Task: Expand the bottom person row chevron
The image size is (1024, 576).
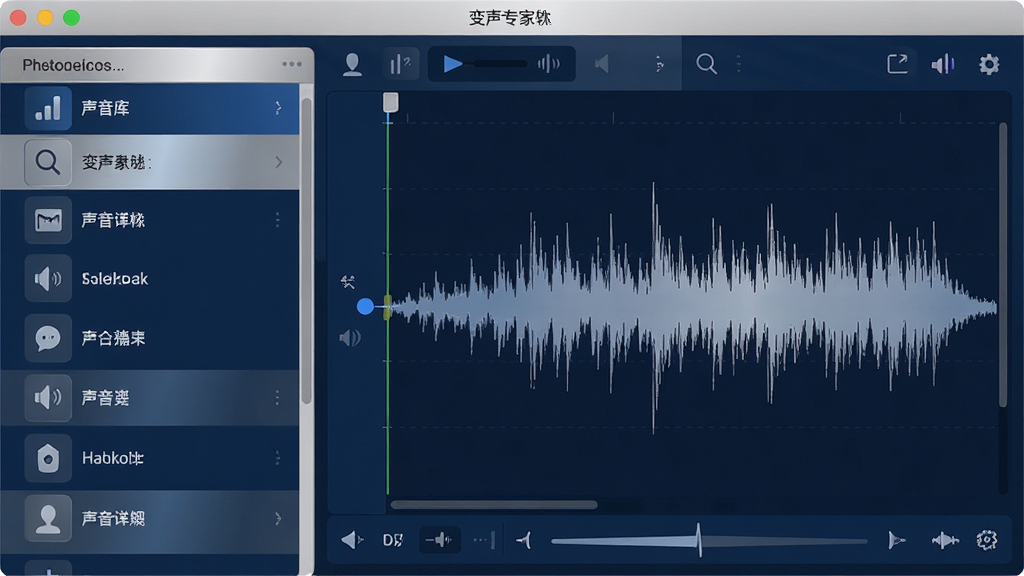Action: pos(278,519)
